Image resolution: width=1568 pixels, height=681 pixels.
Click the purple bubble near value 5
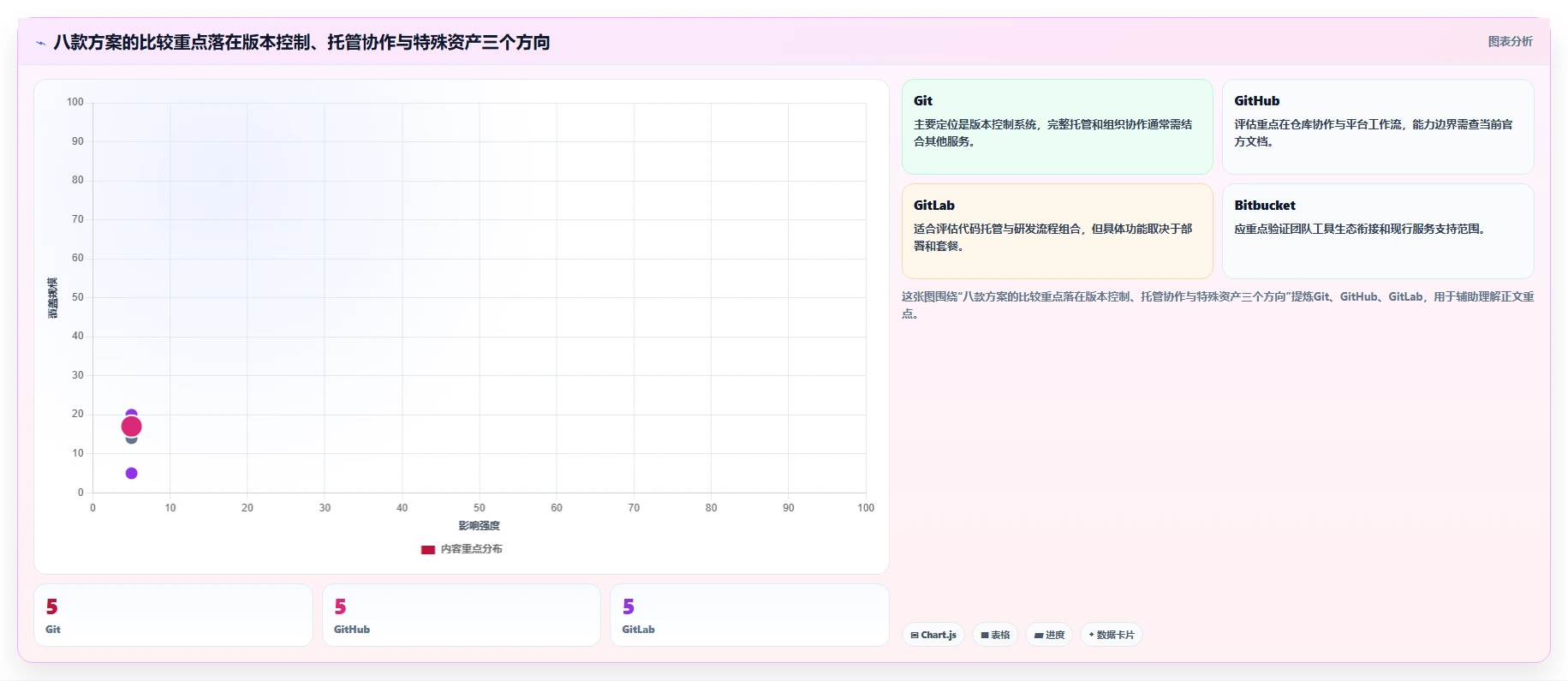click(x=131, y=473)
